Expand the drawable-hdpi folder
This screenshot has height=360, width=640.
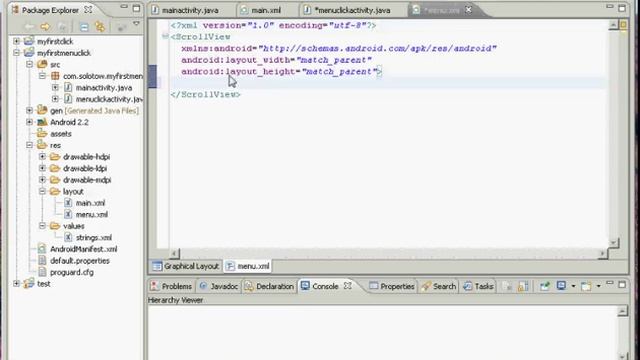click(x=42, y=156)
